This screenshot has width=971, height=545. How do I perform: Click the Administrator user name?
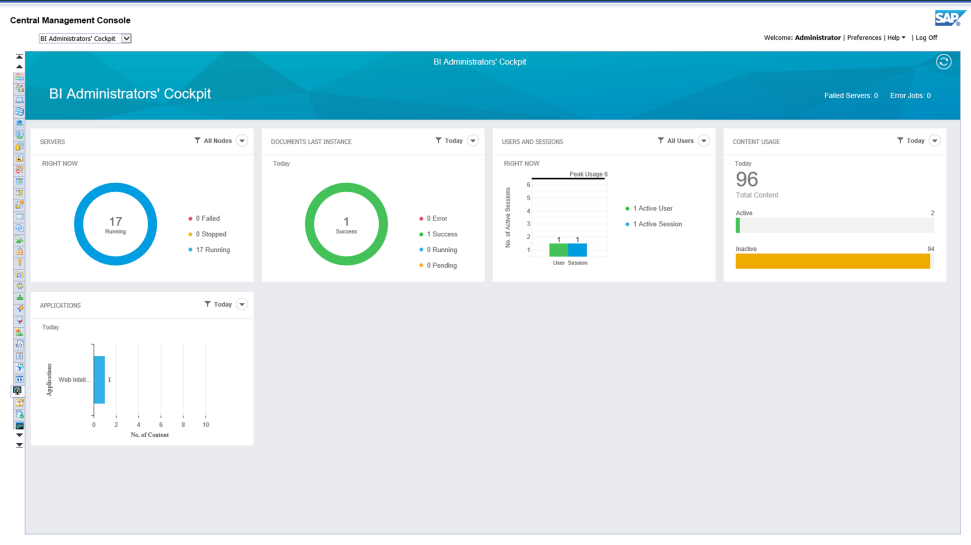click(x=817, y=38)
